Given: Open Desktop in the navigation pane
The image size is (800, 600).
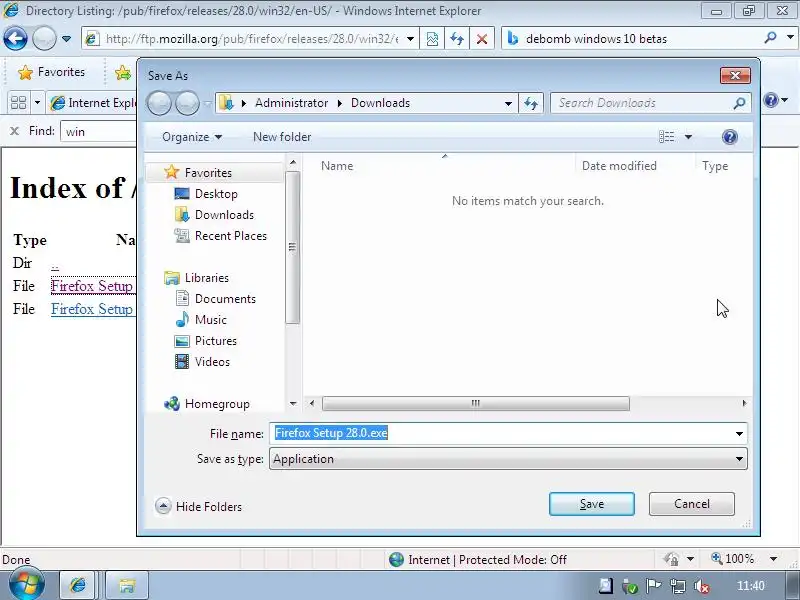Looking at the screenshot, I should click(216, 194).
